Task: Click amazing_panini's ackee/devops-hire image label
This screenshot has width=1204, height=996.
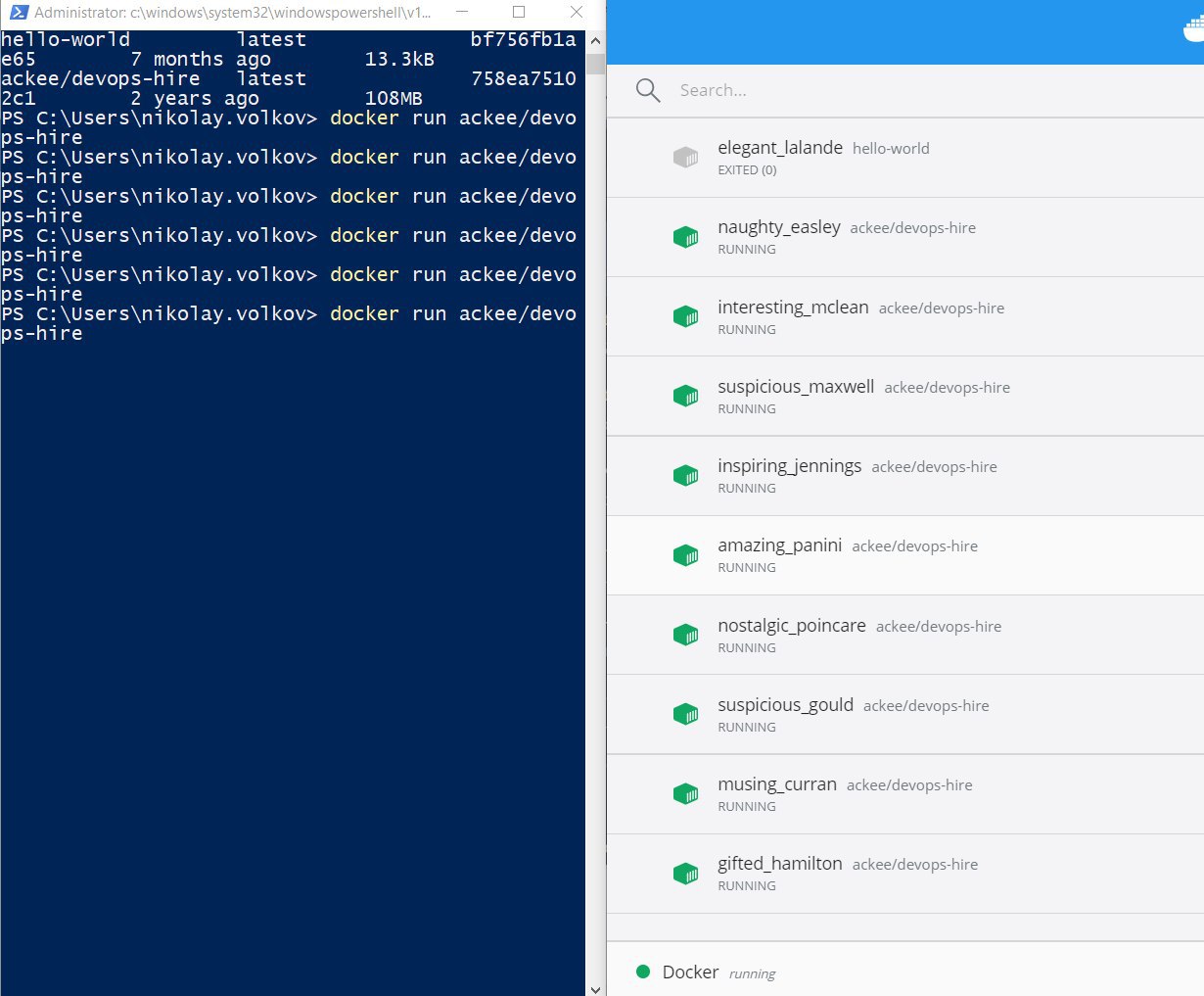Action: 915,546
